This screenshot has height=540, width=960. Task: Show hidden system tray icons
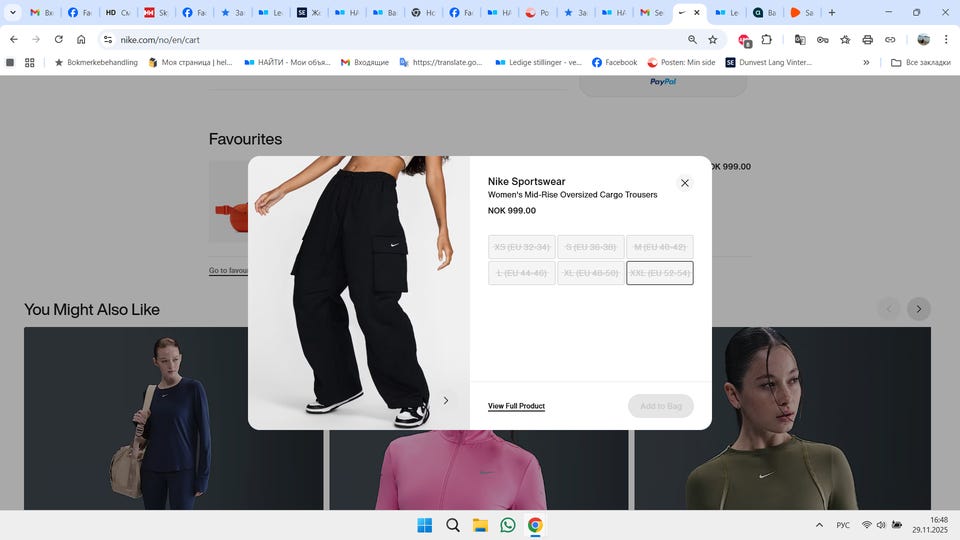(x=819, y=525)
